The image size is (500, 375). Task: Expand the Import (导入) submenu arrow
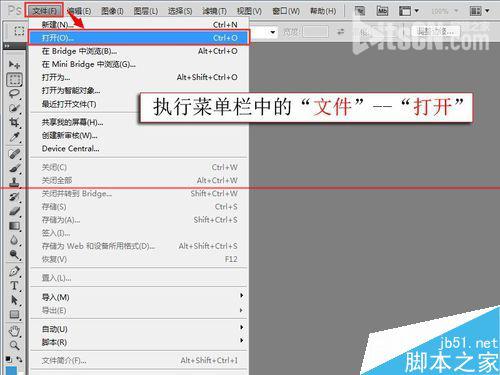[242, 296]
